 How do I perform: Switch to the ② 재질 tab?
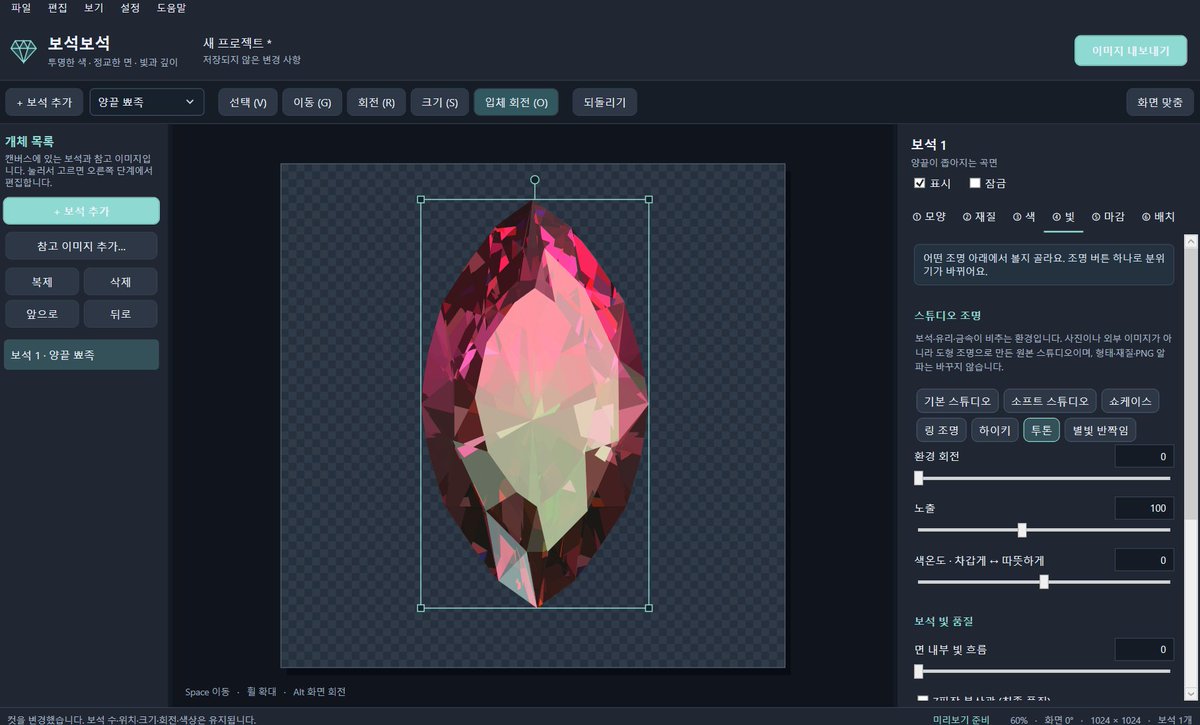click(979, 216)
